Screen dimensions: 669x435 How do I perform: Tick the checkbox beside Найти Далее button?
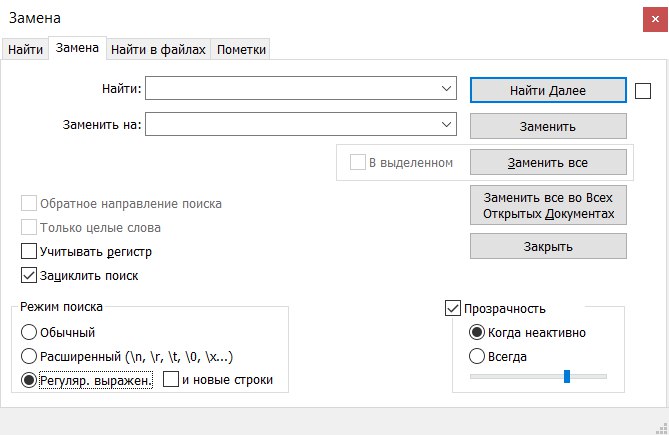(x=643, y=91)
